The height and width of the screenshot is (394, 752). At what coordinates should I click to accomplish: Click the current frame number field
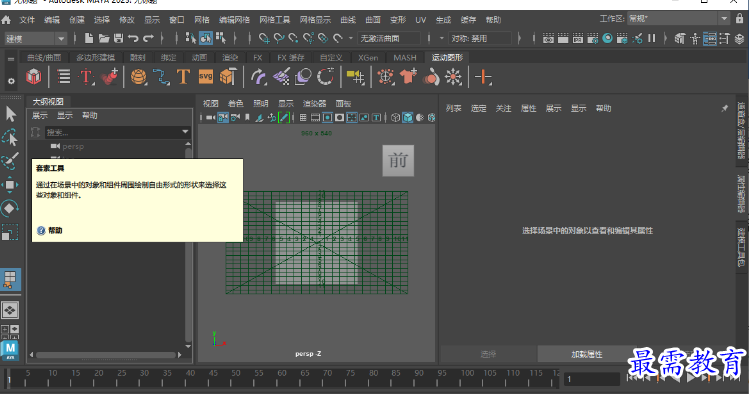[x=592, y=379]
